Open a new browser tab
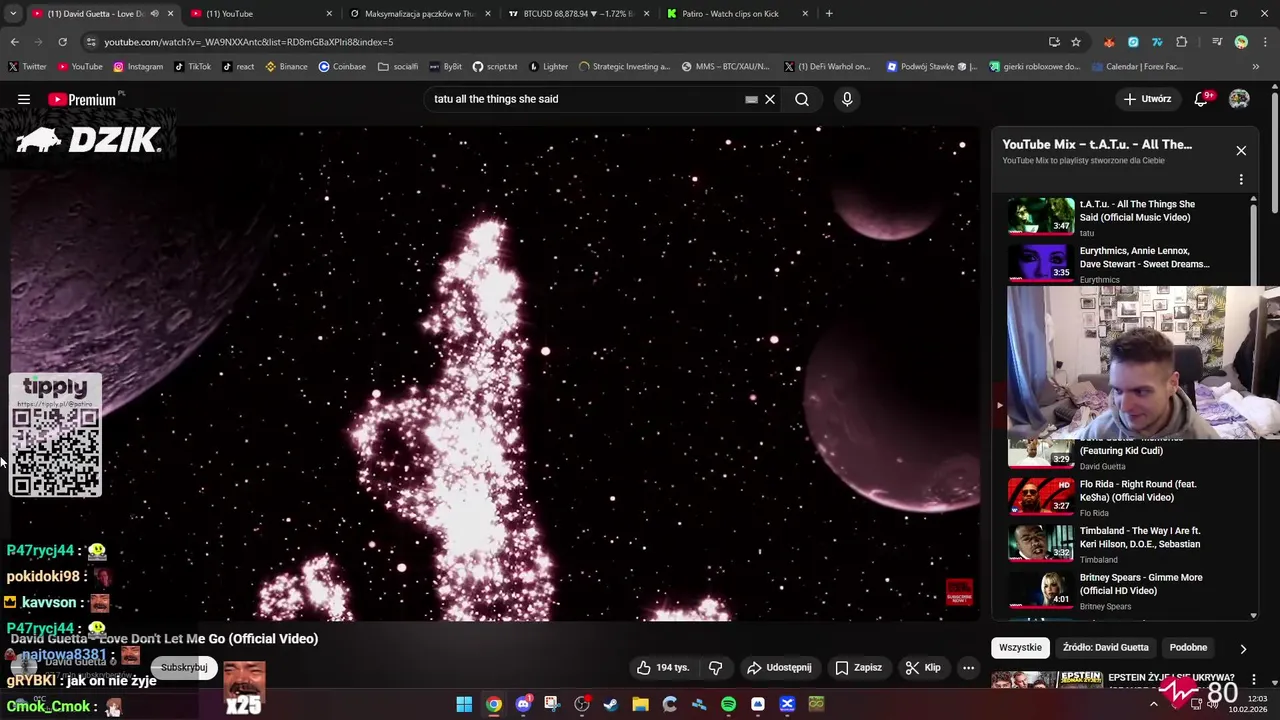The height and width of the screenshot is (720, 1280). (829, 14)
